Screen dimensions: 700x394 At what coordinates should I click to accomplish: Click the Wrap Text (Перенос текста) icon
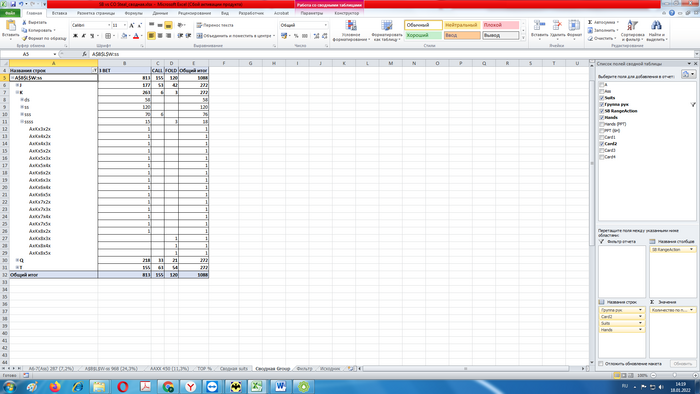(199, 25)
